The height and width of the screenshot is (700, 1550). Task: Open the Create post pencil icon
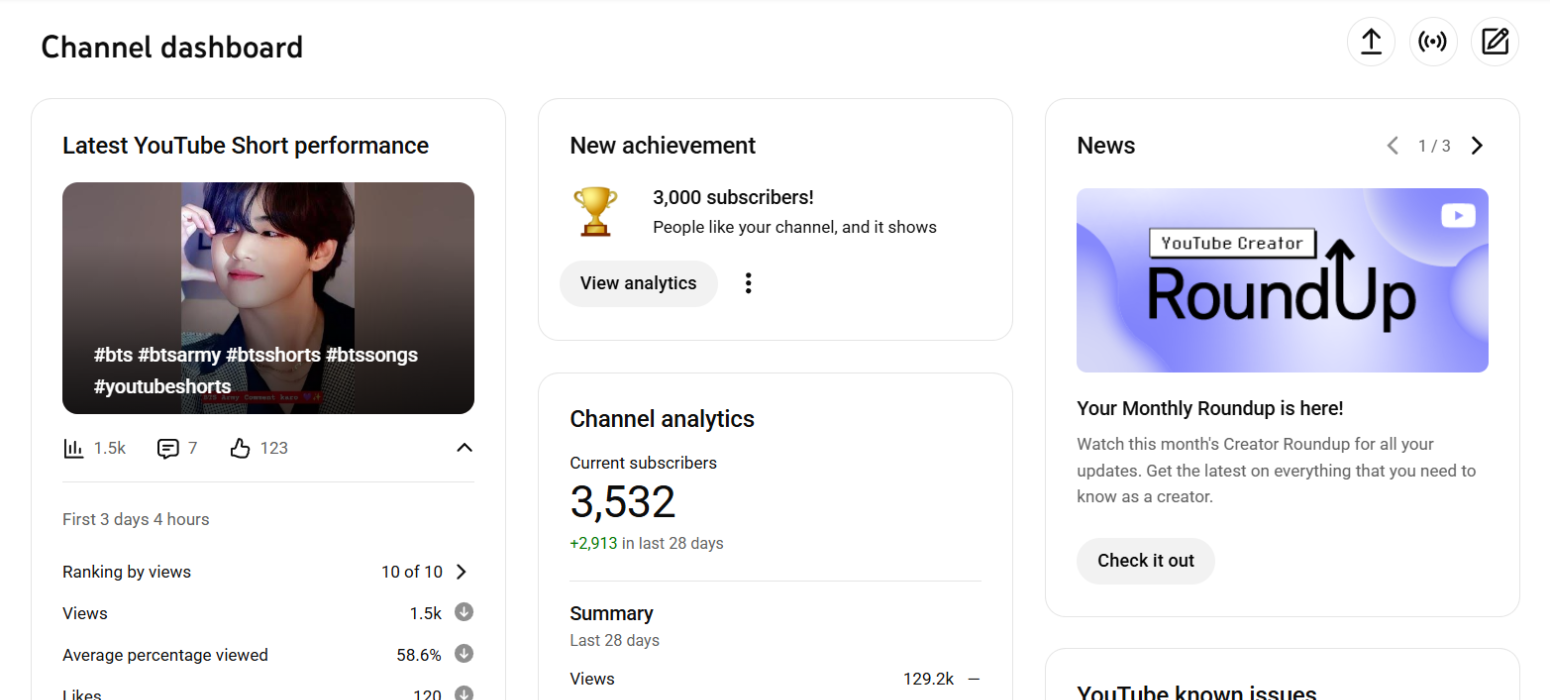(x=1495, y=42)
